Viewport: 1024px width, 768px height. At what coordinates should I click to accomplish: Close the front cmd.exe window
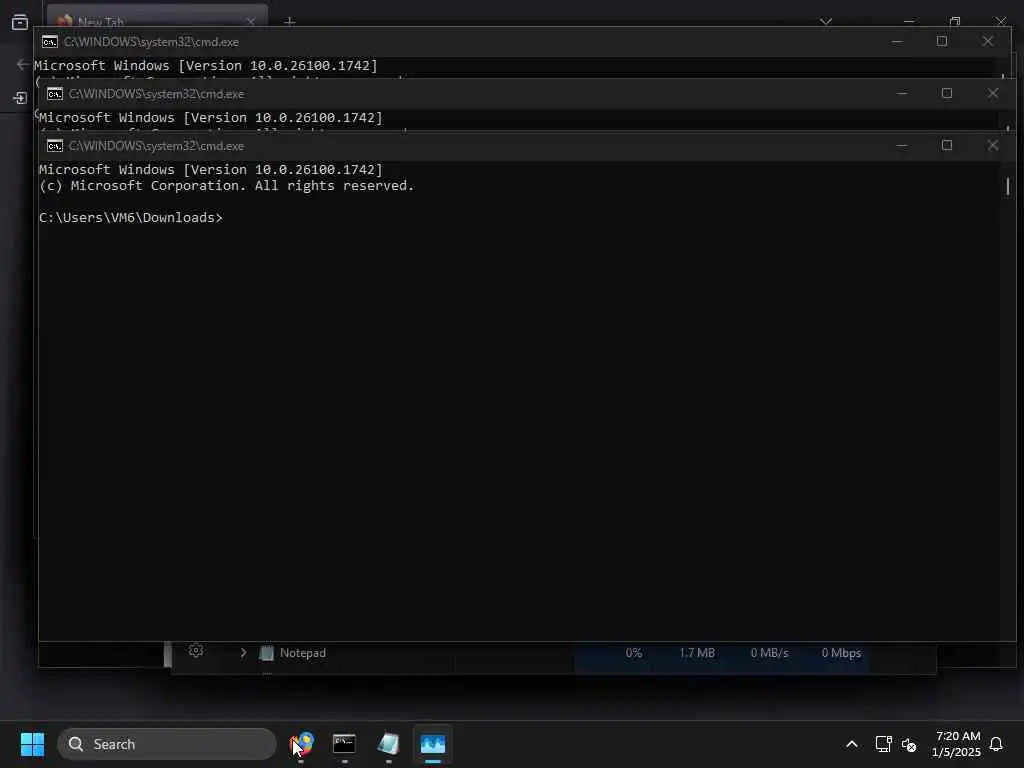pos(993,145)
